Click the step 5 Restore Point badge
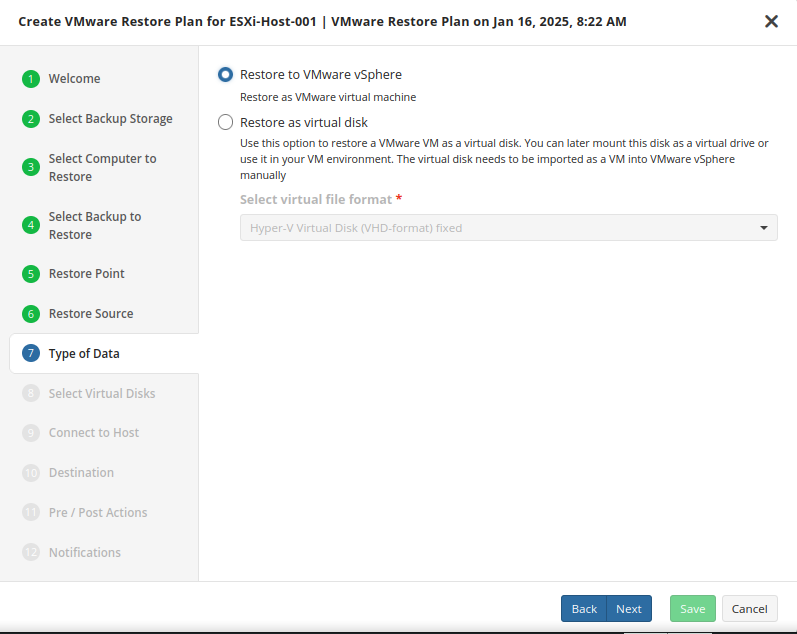 (30, 274)
